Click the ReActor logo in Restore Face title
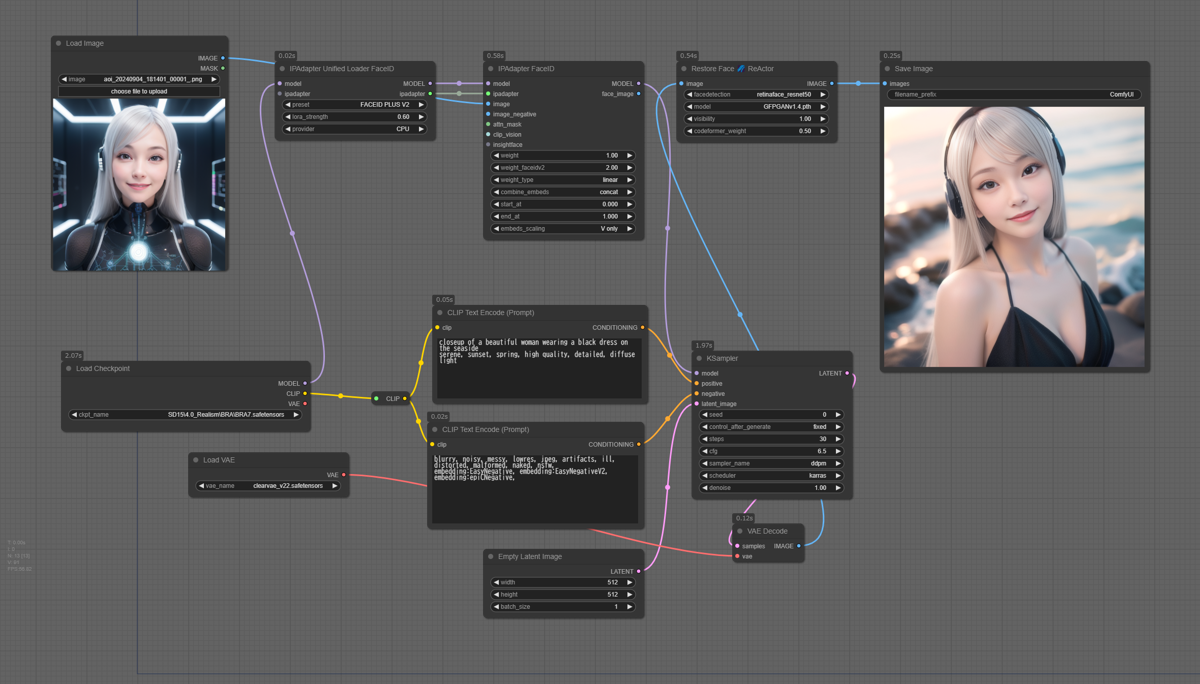Image resolution: width=1200 pixels, height=684 pixels. (741, 69)
